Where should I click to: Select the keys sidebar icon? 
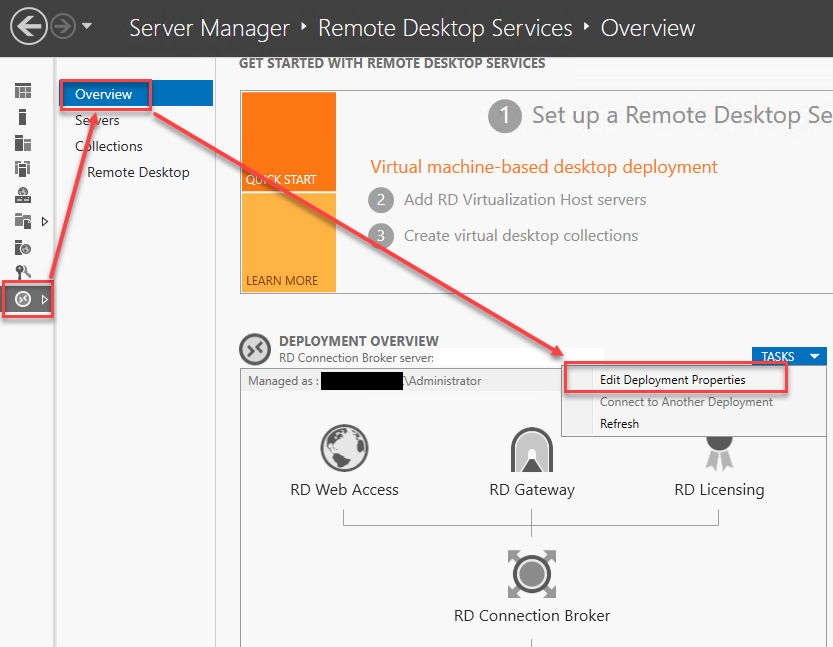pos(25,271)
